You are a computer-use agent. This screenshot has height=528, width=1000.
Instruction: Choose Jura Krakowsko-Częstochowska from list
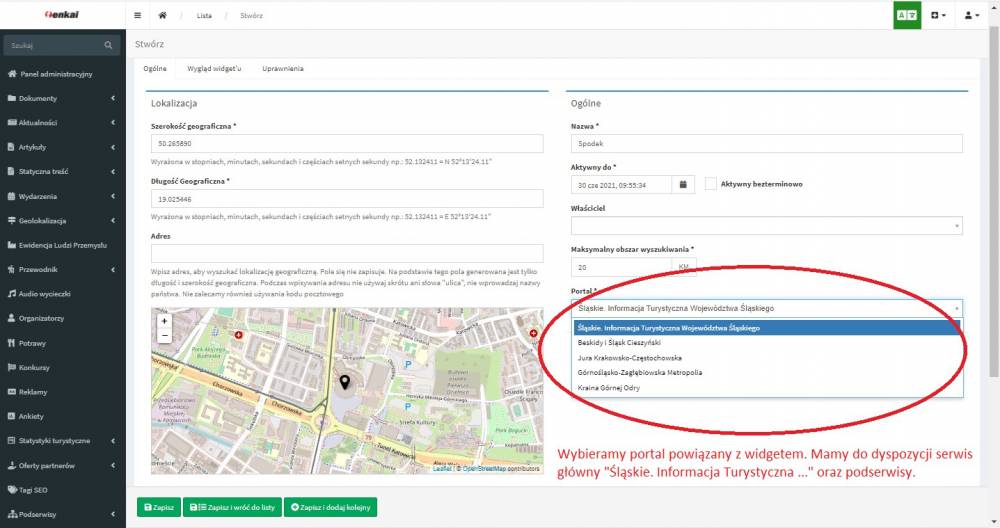[630, 357]
